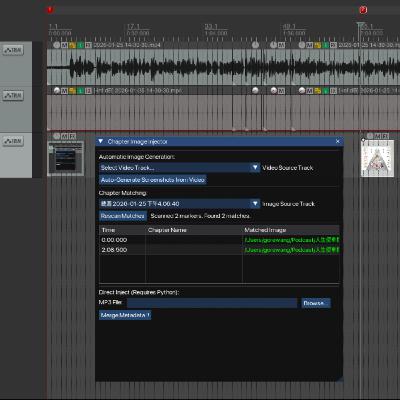Close the Chapter Image Injector dialog
Screen dimensions: 400x400
[x=338, y=142]
